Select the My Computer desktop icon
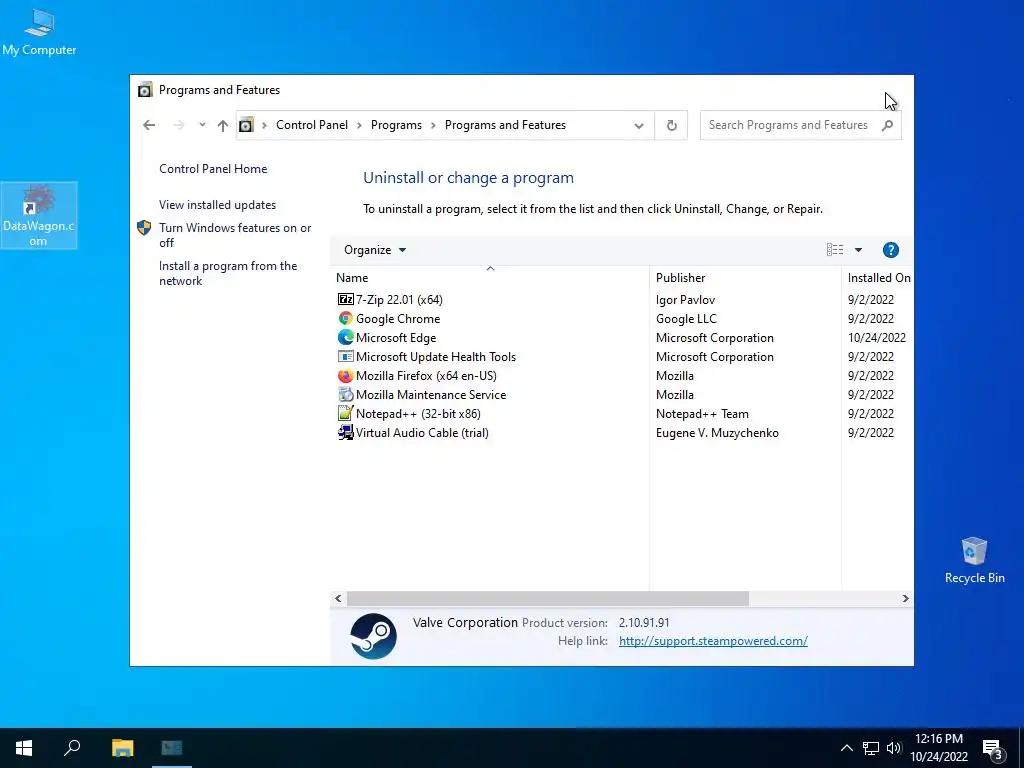1024x768 pixels. 39,31
